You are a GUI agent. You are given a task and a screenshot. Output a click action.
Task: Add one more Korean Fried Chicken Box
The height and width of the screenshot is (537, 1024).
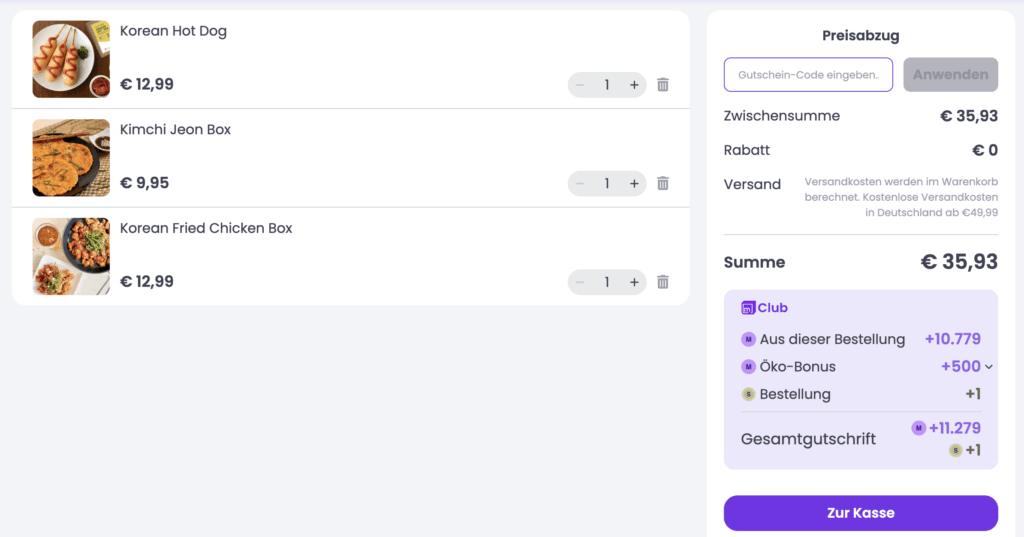pyautogui.click(x=634, y=282)
